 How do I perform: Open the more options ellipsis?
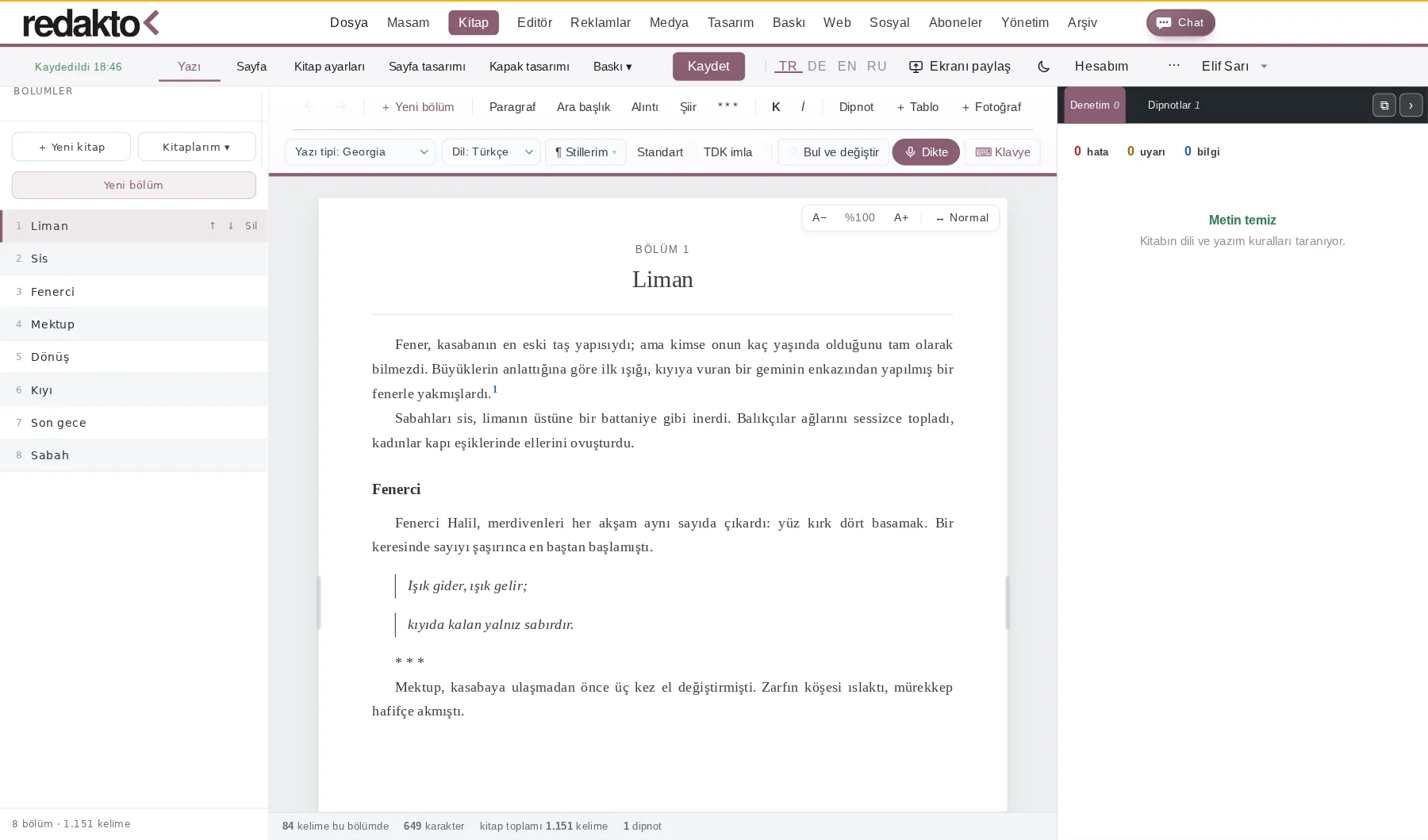tap(1174, 66)
